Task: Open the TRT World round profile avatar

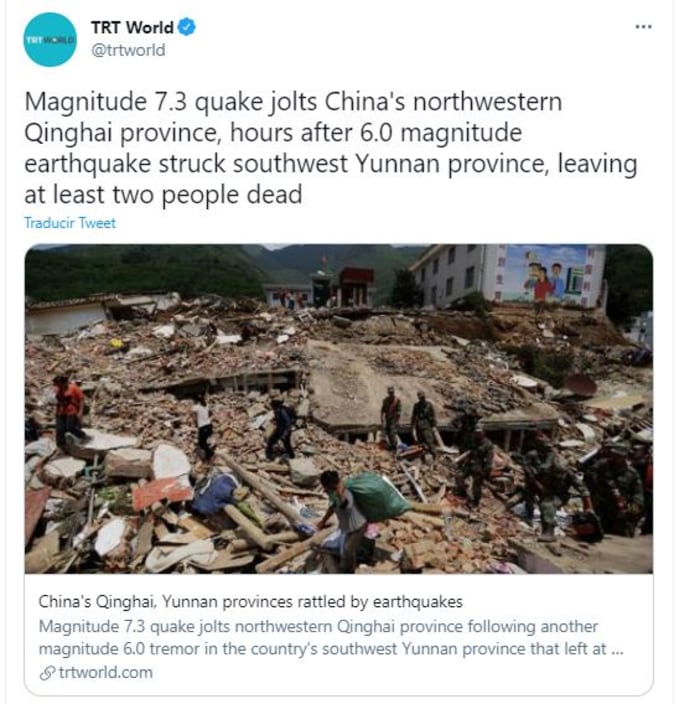Action: coord(50,40)
